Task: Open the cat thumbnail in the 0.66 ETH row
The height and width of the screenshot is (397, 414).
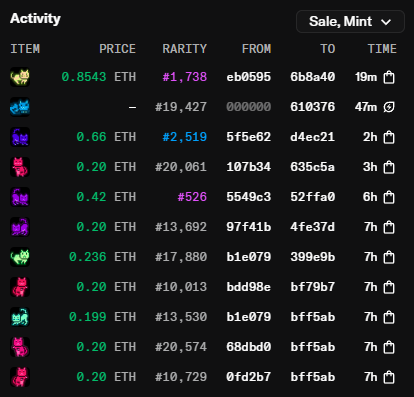Action: tap(20, 137)
